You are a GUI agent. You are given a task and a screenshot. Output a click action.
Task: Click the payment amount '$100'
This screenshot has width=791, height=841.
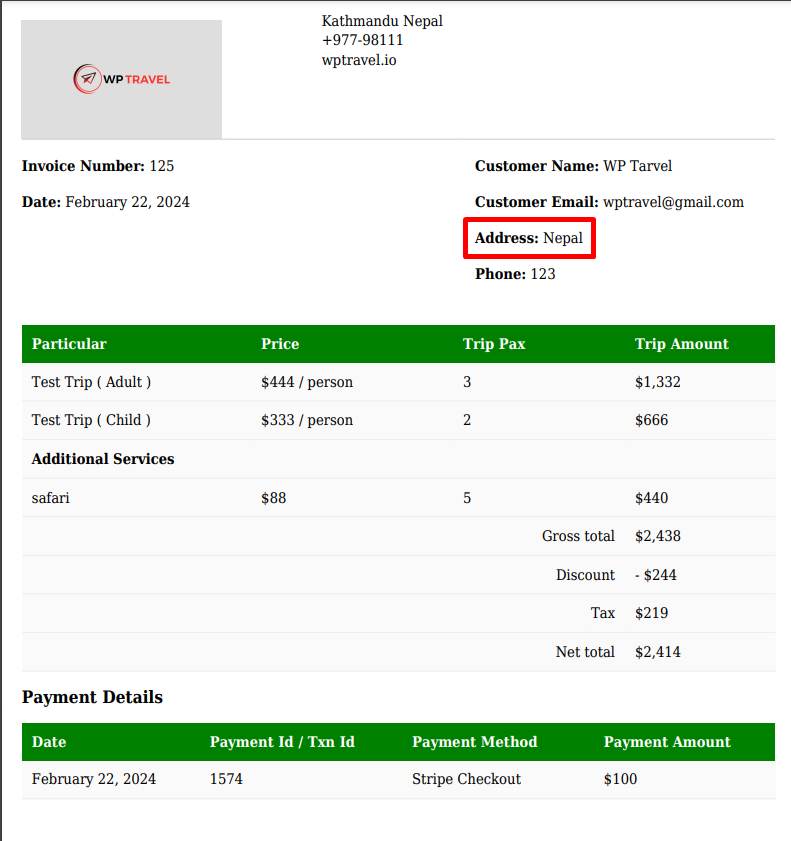coord(620,779)
